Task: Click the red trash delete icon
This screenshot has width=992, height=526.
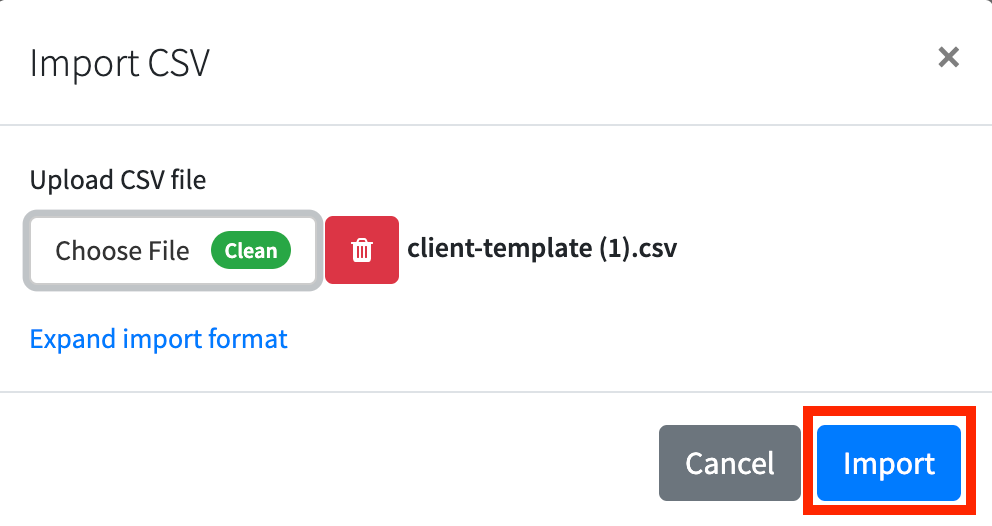Action: click(x=362, y=250)
